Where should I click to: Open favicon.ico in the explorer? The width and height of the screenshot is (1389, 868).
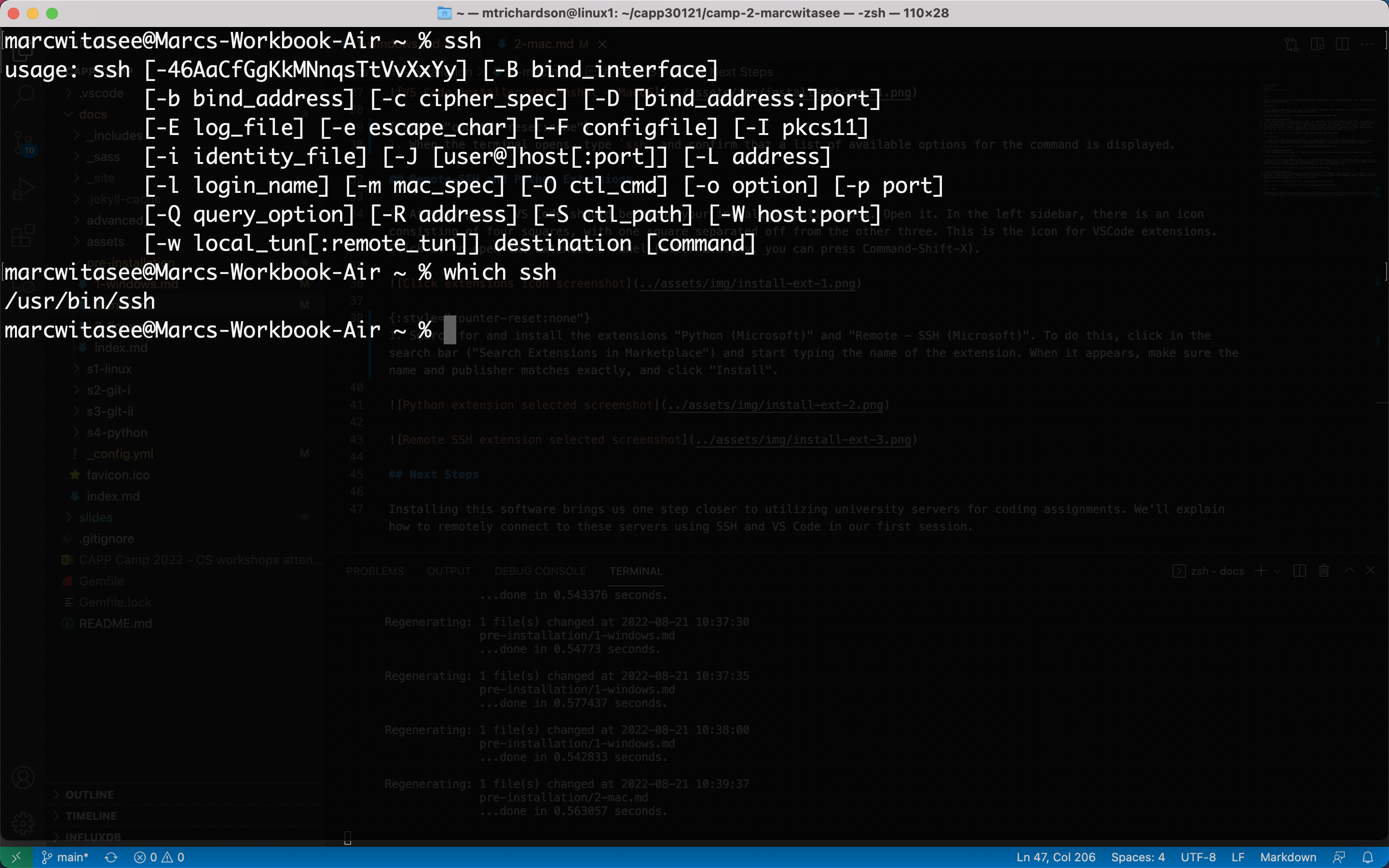118,475
